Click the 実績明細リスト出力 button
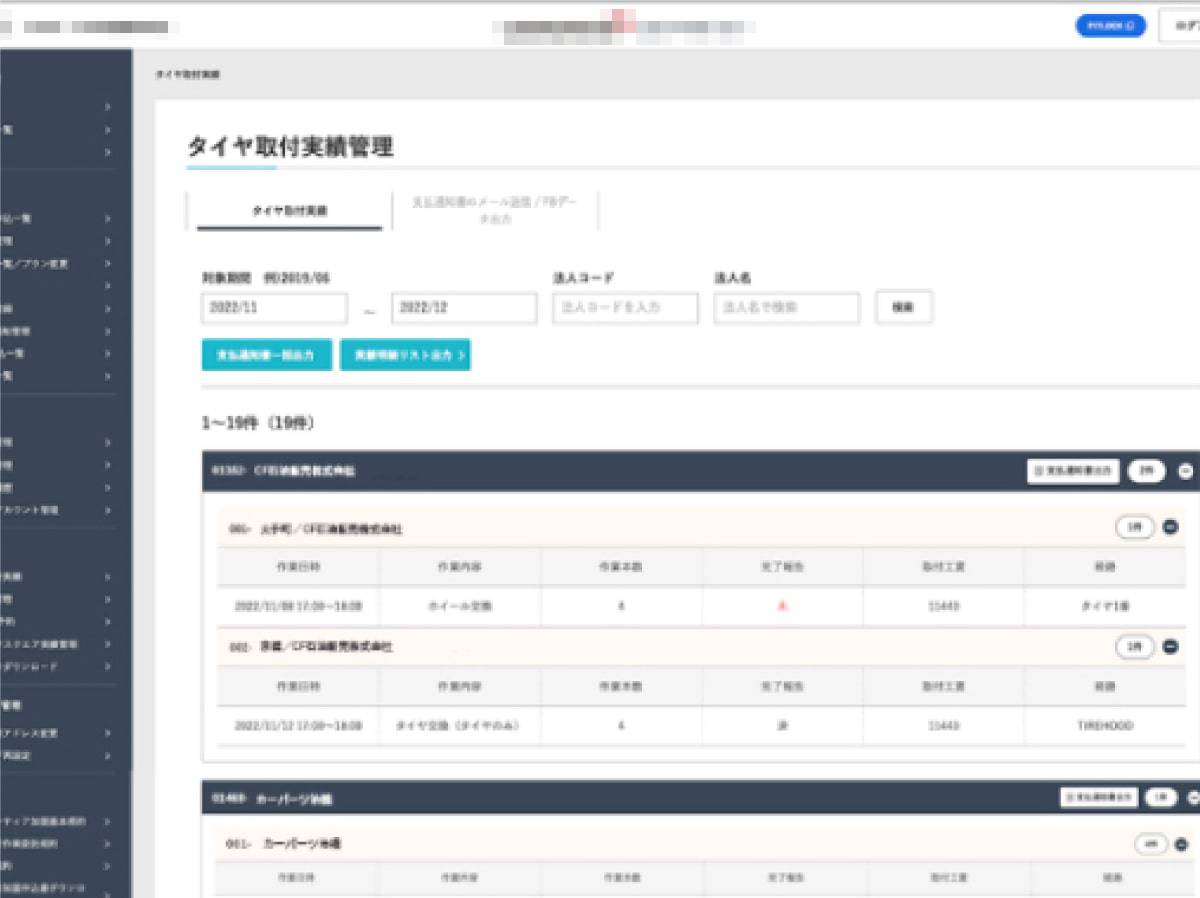This screenshot has width=1200, height=898. [x=405, y=355]
